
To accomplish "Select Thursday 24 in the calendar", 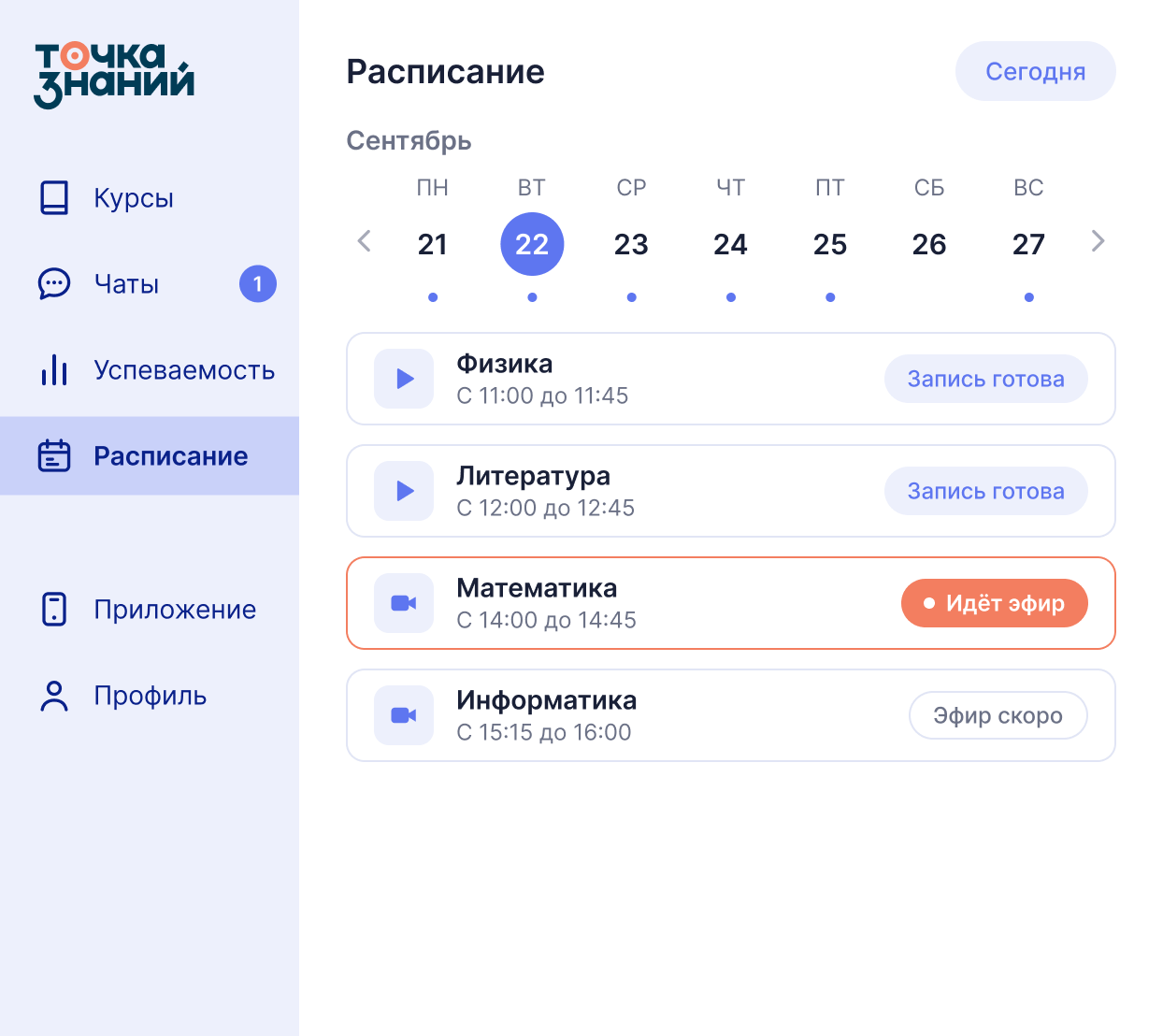I will click(x=730, y=244).
